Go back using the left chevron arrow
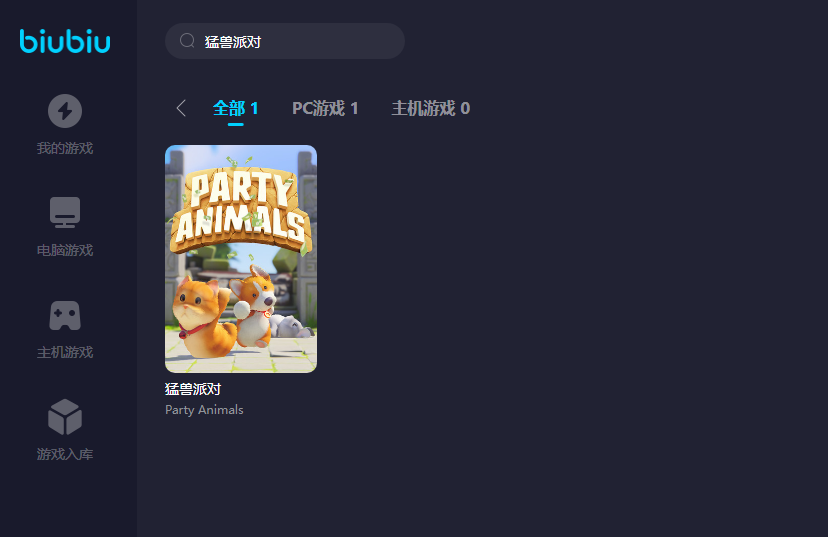Screen dimensions: 828x537 click(181, 108)
